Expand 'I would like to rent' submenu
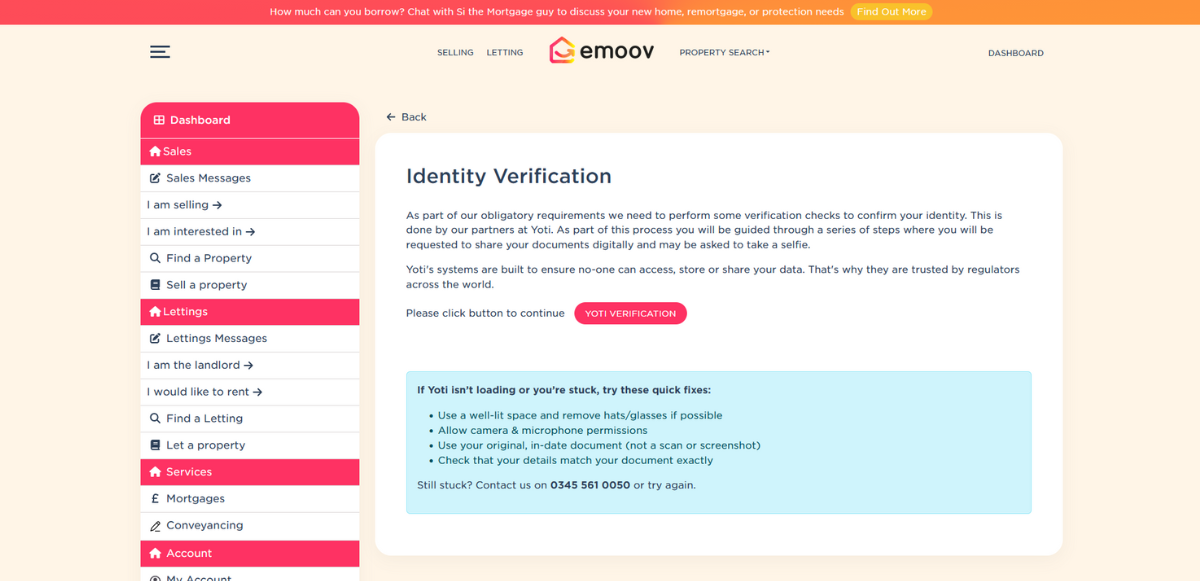Viewport: 1200px width, 581px height. pos(205,392)
